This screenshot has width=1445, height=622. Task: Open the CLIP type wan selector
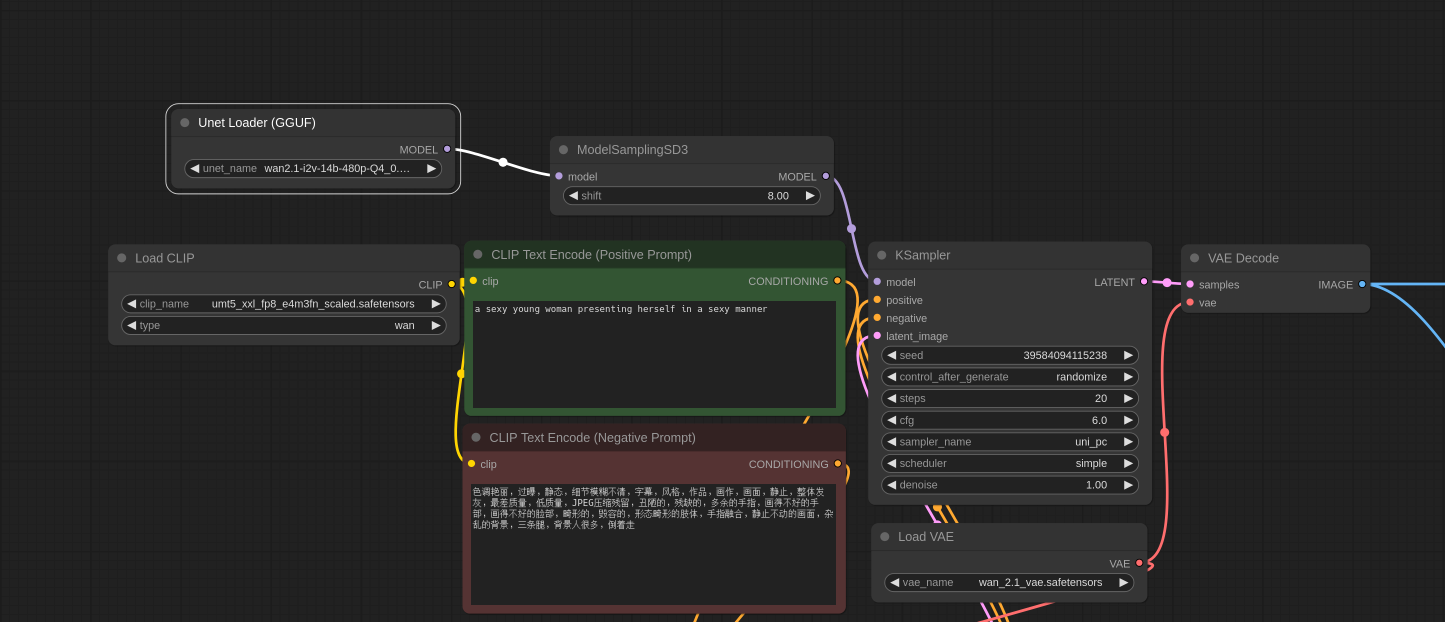[x=284, y=325]
